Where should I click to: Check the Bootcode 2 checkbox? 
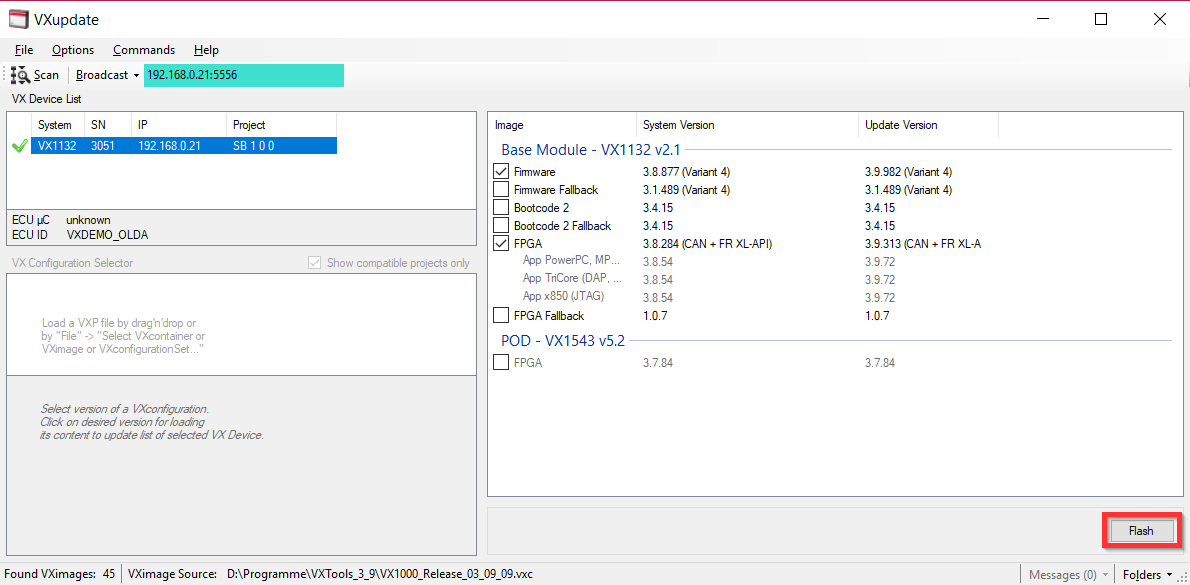tap(502, 208)
